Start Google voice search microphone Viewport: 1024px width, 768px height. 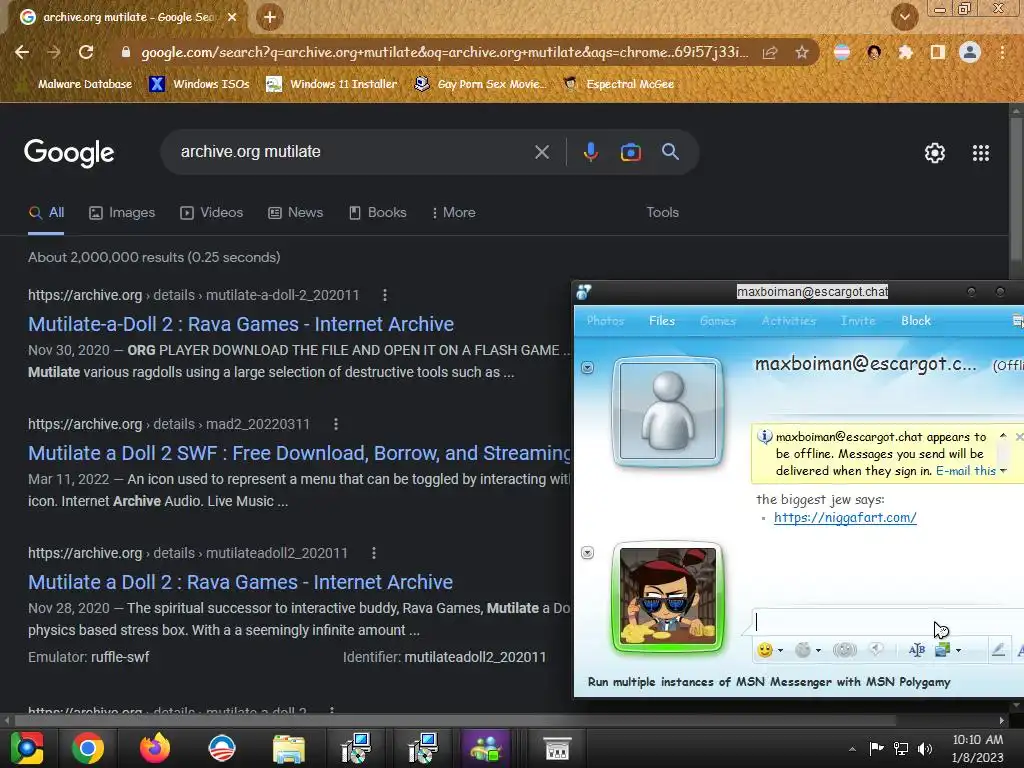pos(590,152)
